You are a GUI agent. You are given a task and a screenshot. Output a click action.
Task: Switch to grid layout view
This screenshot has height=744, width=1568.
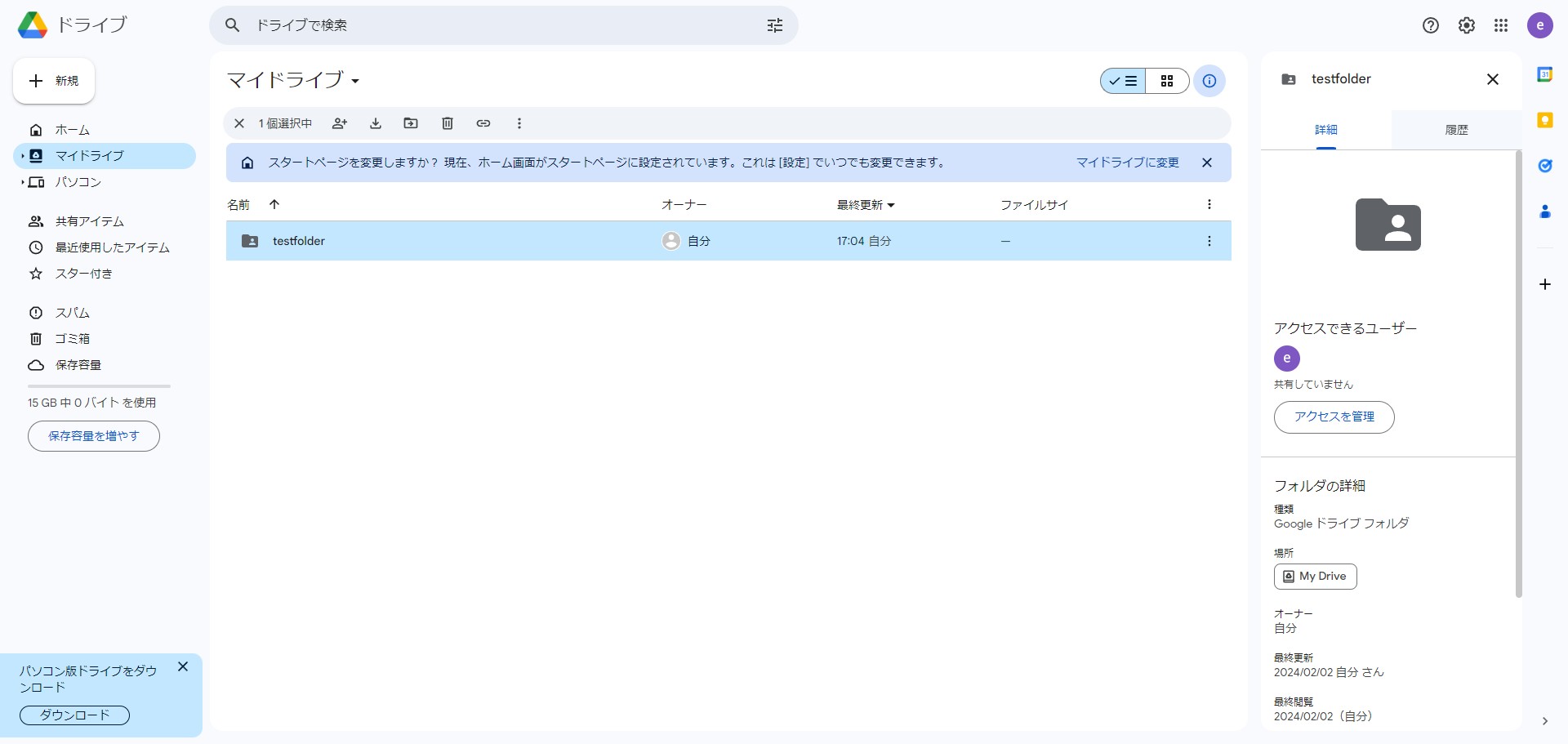[1167, 81]
